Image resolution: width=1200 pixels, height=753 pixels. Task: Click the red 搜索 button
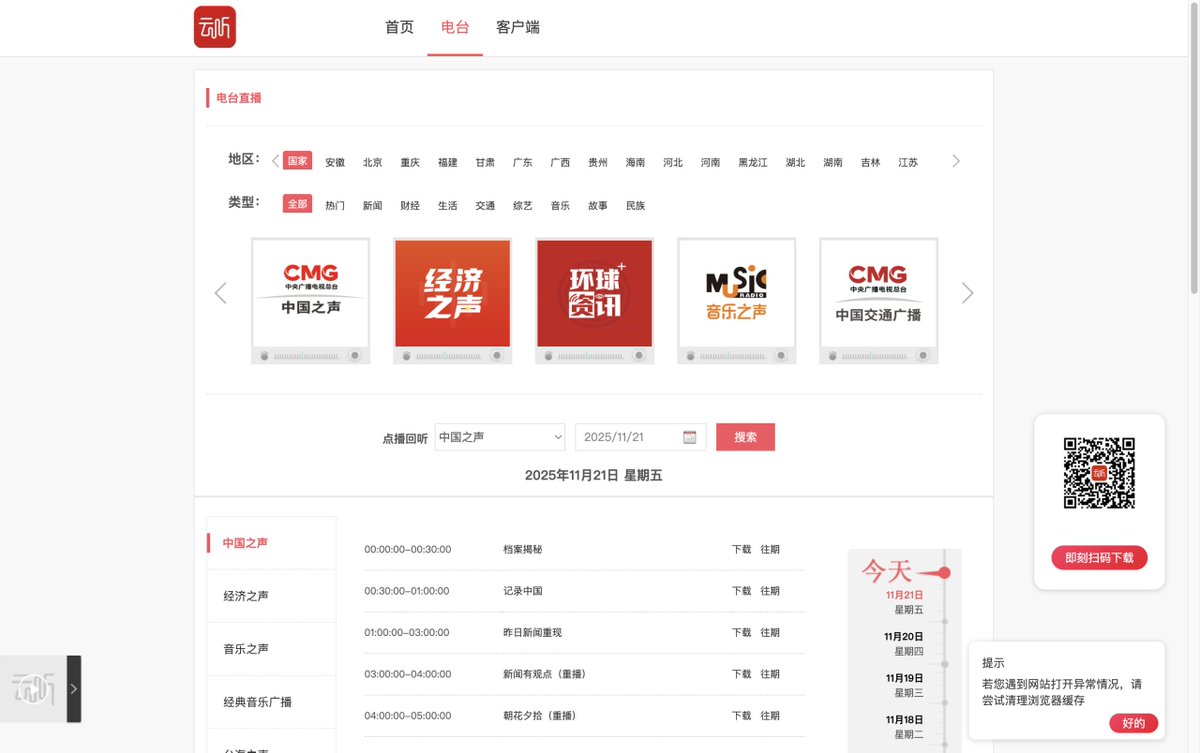(x=745, y=437)
